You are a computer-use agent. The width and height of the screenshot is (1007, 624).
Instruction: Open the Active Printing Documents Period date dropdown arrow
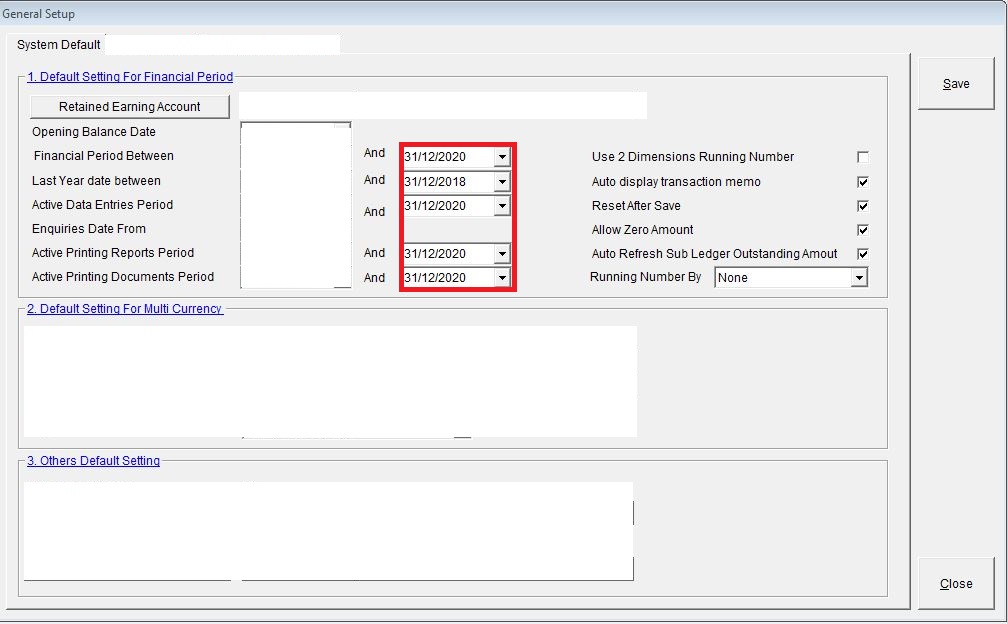click(x=502, y=278)
